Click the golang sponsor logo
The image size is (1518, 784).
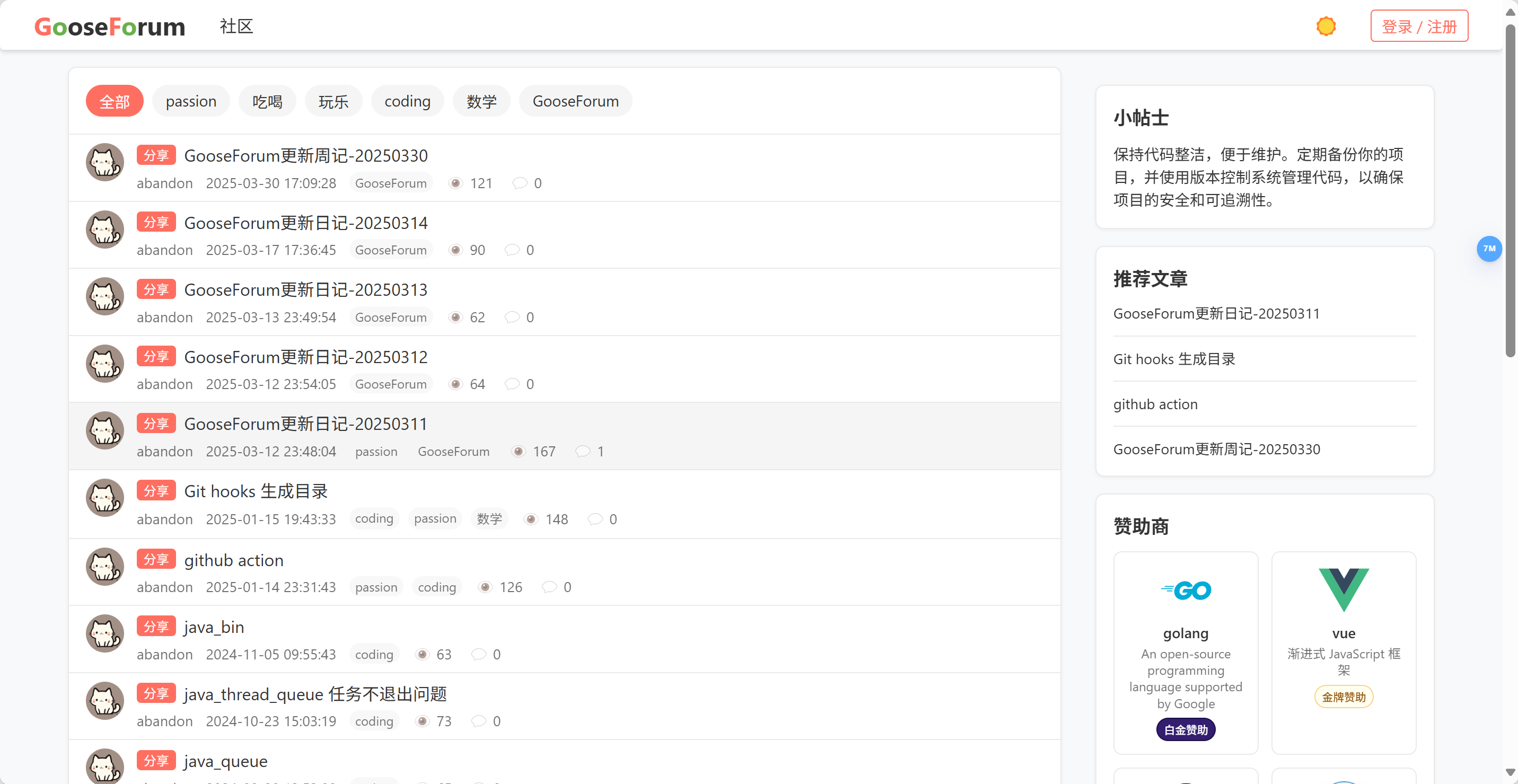(x=1185, y=590)
